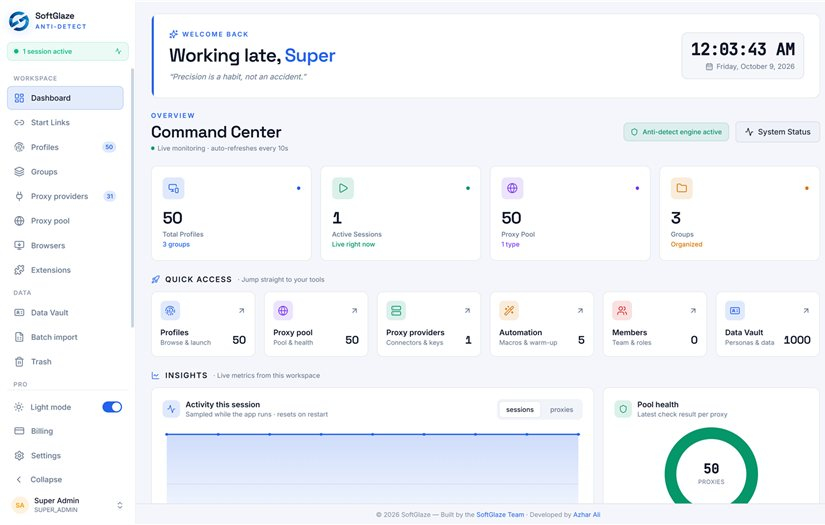Screen dimensions: 825x525
Task: Click the activity chart area
Action: (x=373, y=468)
